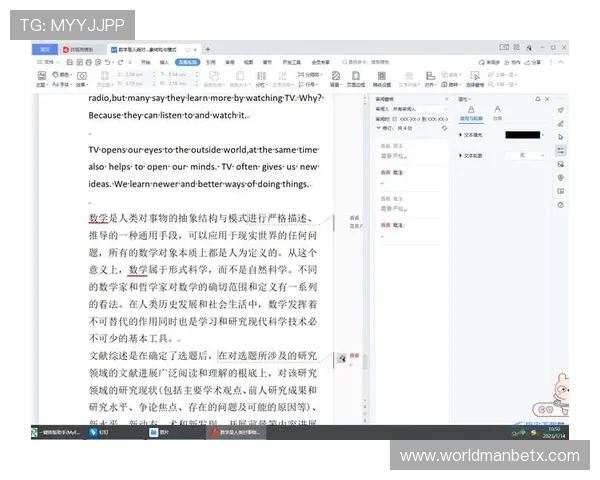This screenshot has height=480, width=600.
Task: Click the Save icon in quick access toolbar
Action: tap(70, 62)
